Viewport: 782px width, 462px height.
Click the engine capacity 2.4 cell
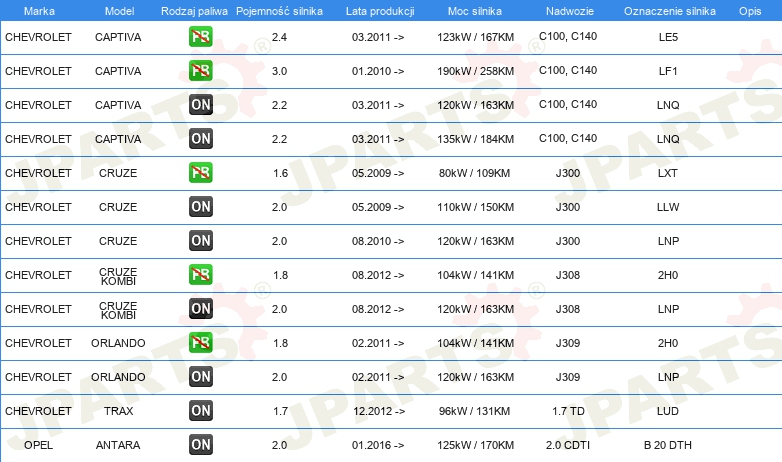pyautogui.click(x=279, y=37)
